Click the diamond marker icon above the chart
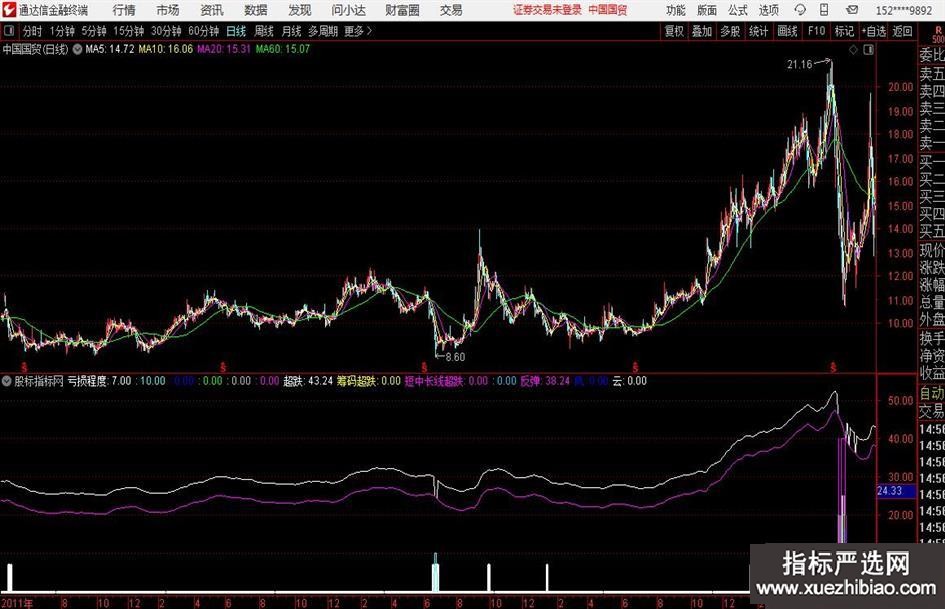The image size is (945, 609). pyautogui.click(x=853, y=50)
